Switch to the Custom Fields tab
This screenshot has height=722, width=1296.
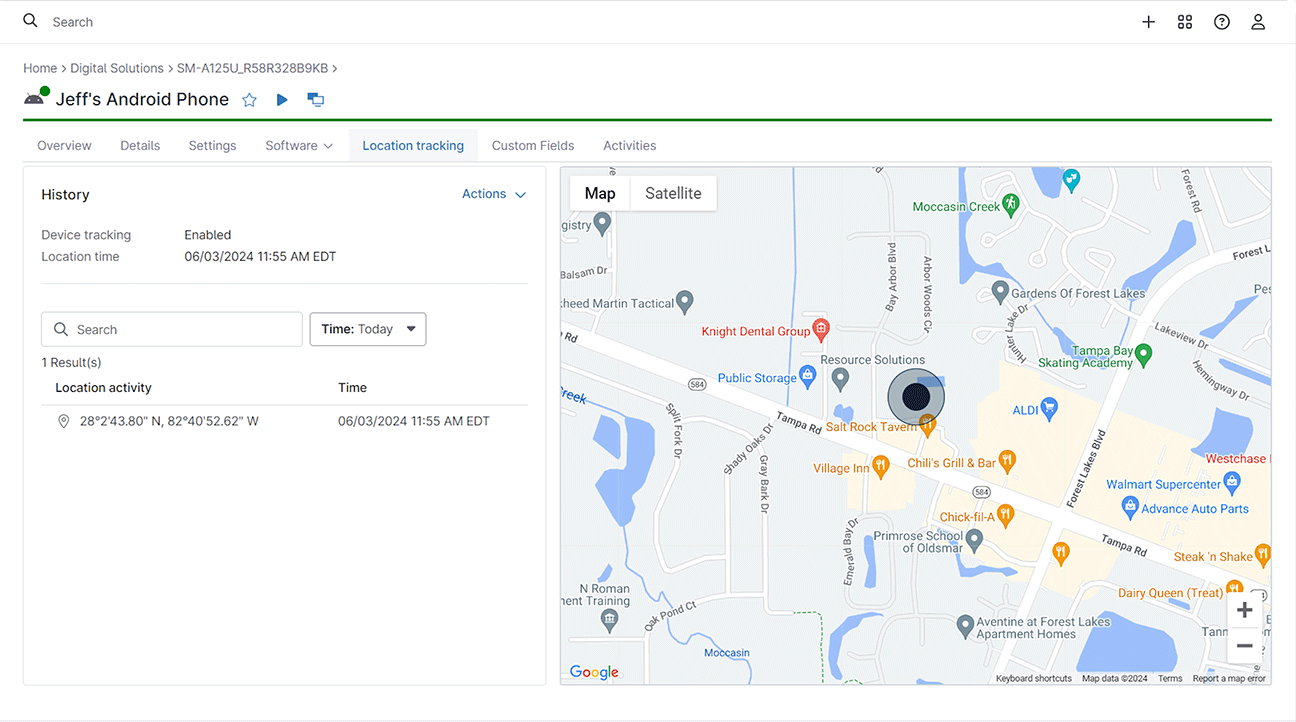533,145
